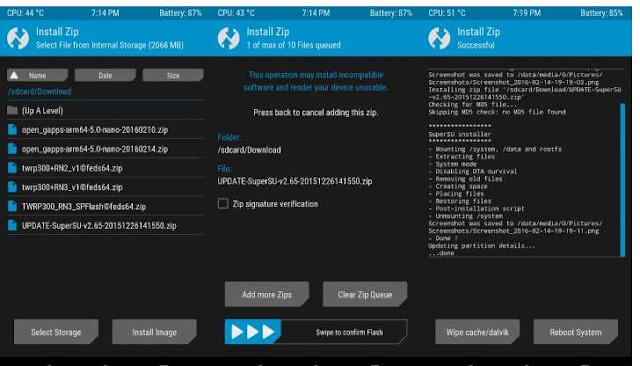Click 'Updating partition details...' log line
This screenshot has width=640, height=366.
(x=482, y=246)
